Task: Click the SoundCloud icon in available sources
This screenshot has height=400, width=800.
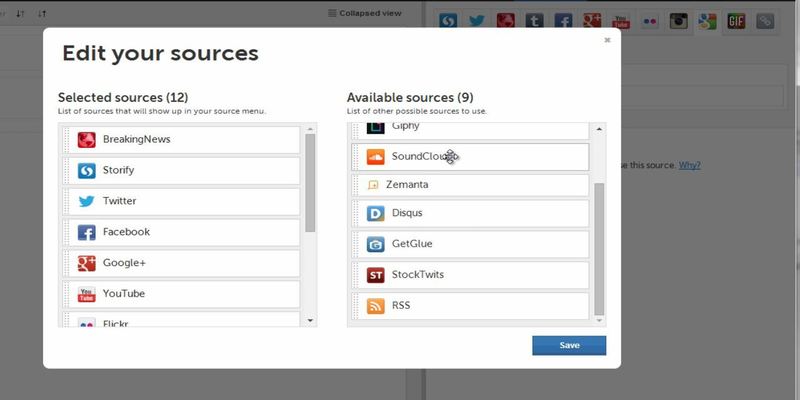Action: pyautogui.click(x=375, y=157)
